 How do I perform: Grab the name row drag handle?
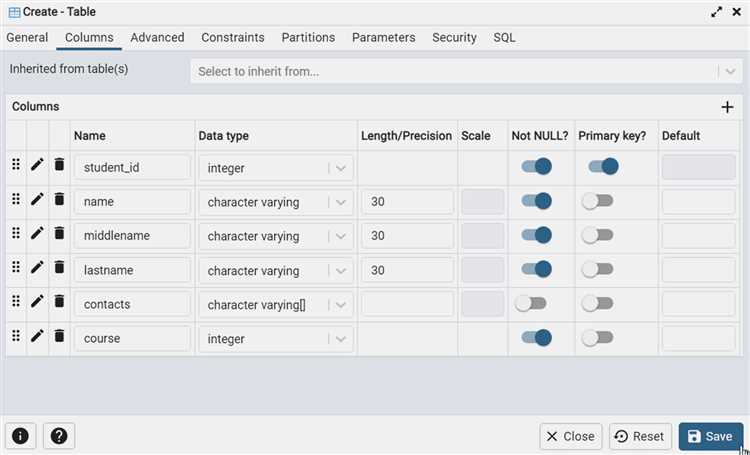pyautogui.click(x=16, y=199)
